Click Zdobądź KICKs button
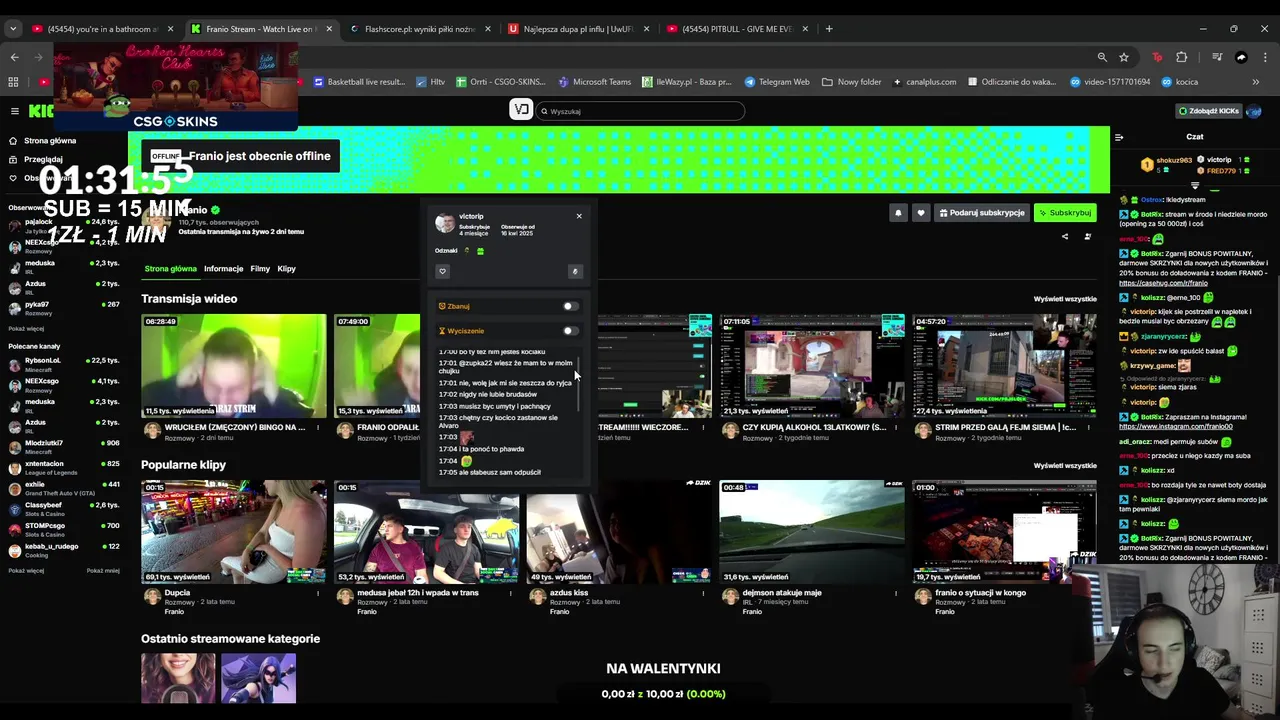The height and width of the screenshot is (720, 1280). (1209, 111)
